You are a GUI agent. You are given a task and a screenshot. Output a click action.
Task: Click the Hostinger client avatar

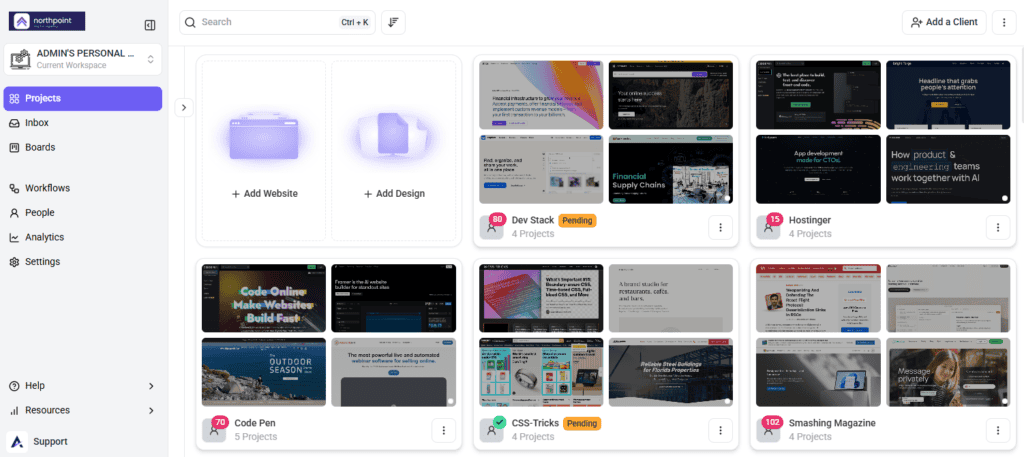pos(768,227)
